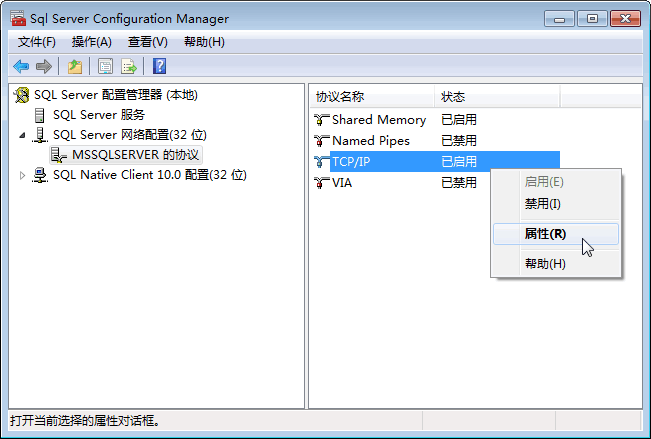The width and height of the screenshot is (651, 439).
Task: Select the Named Pipes protocol row
Action: tap(436, 141)
